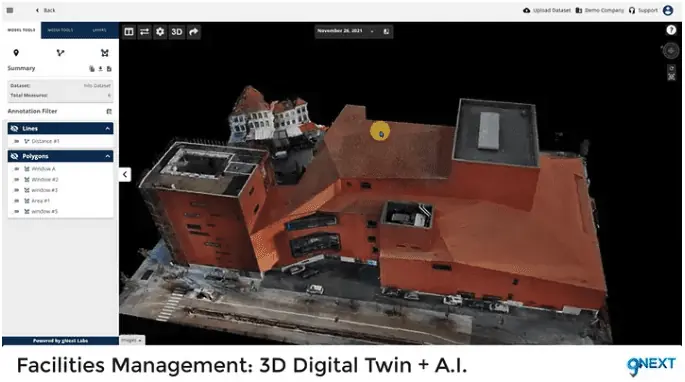Viewport: 685px width, 382px height.
Task: Toggle visibility of all Lines annotations
Action: pyautogui.click(x=14, y=128)
